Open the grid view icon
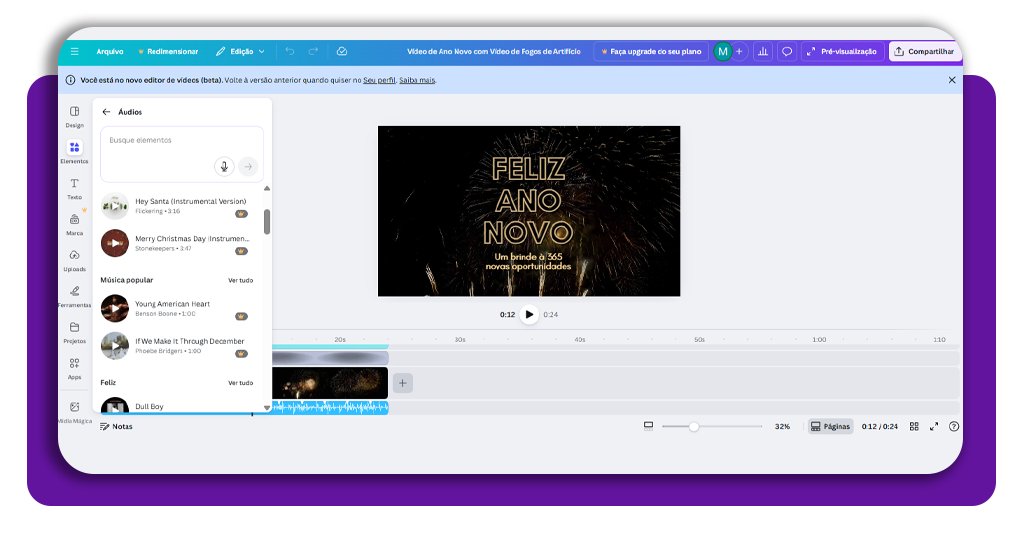The width and height of the screenshot is (1024, 536). pyautogui.click(x=914, y=426)
